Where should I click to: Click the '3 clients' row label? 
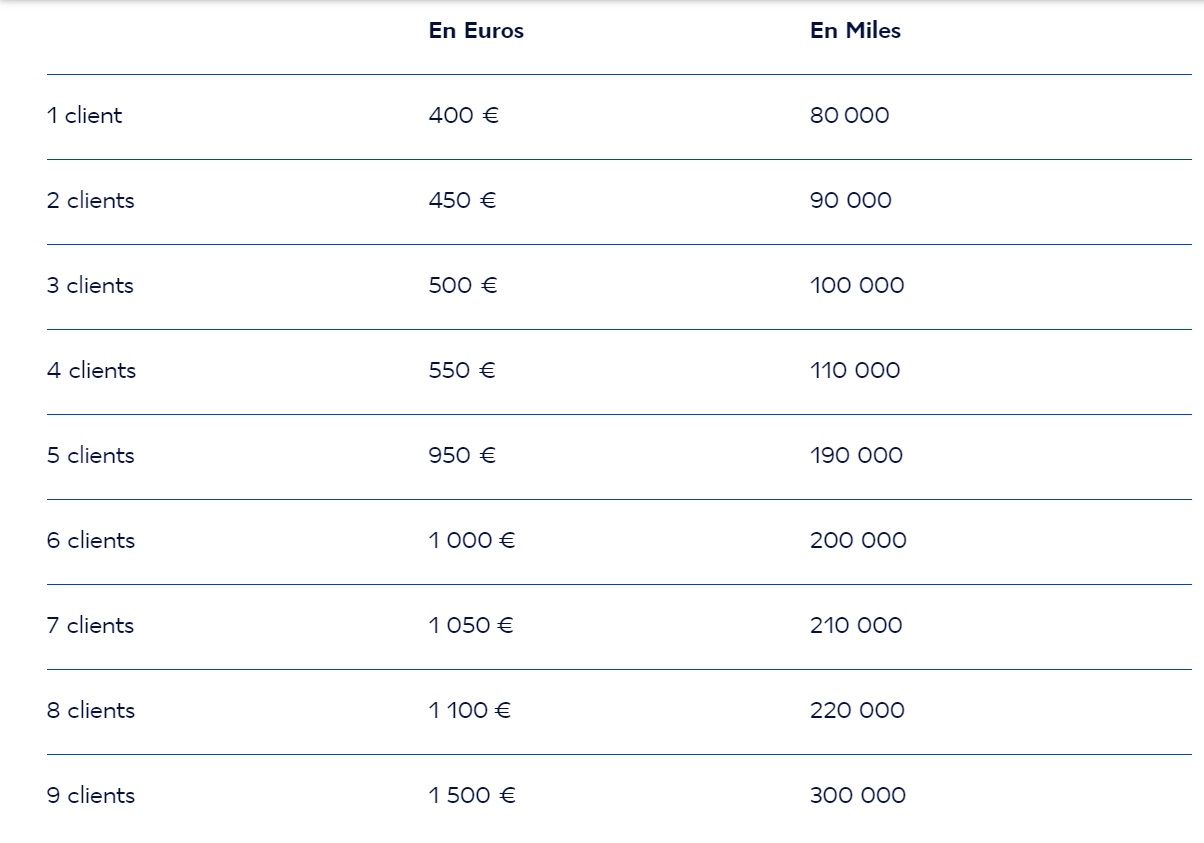pyautogui.click(x=90, y=286)
